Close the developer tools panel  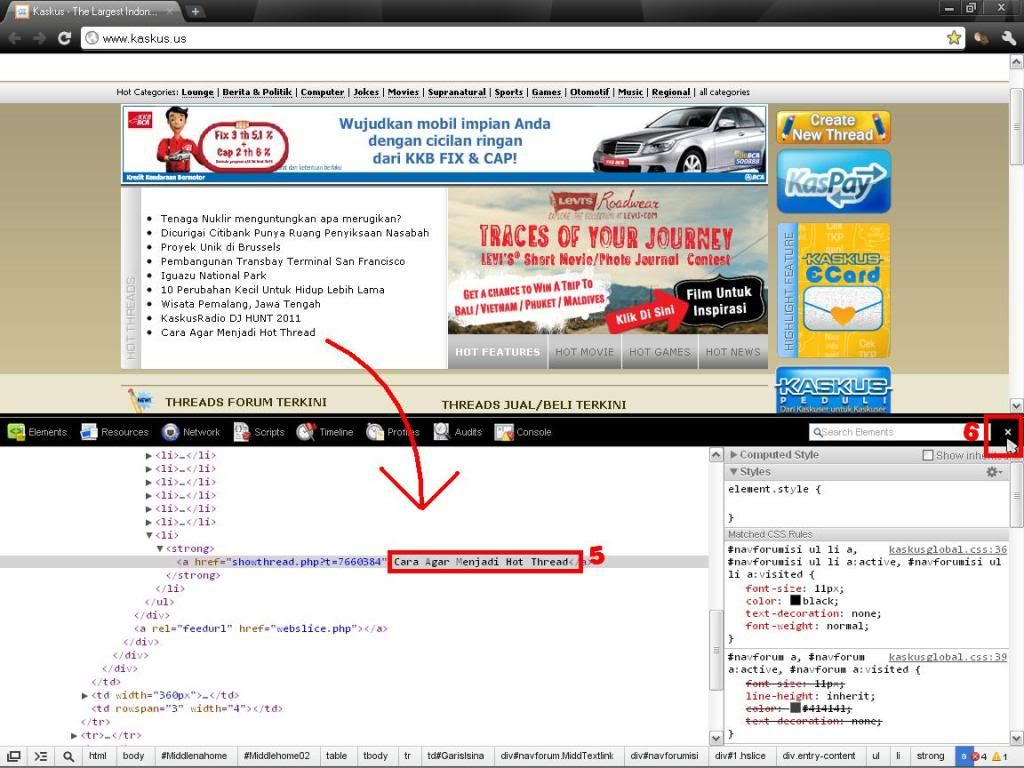[x=1008, y=432]
